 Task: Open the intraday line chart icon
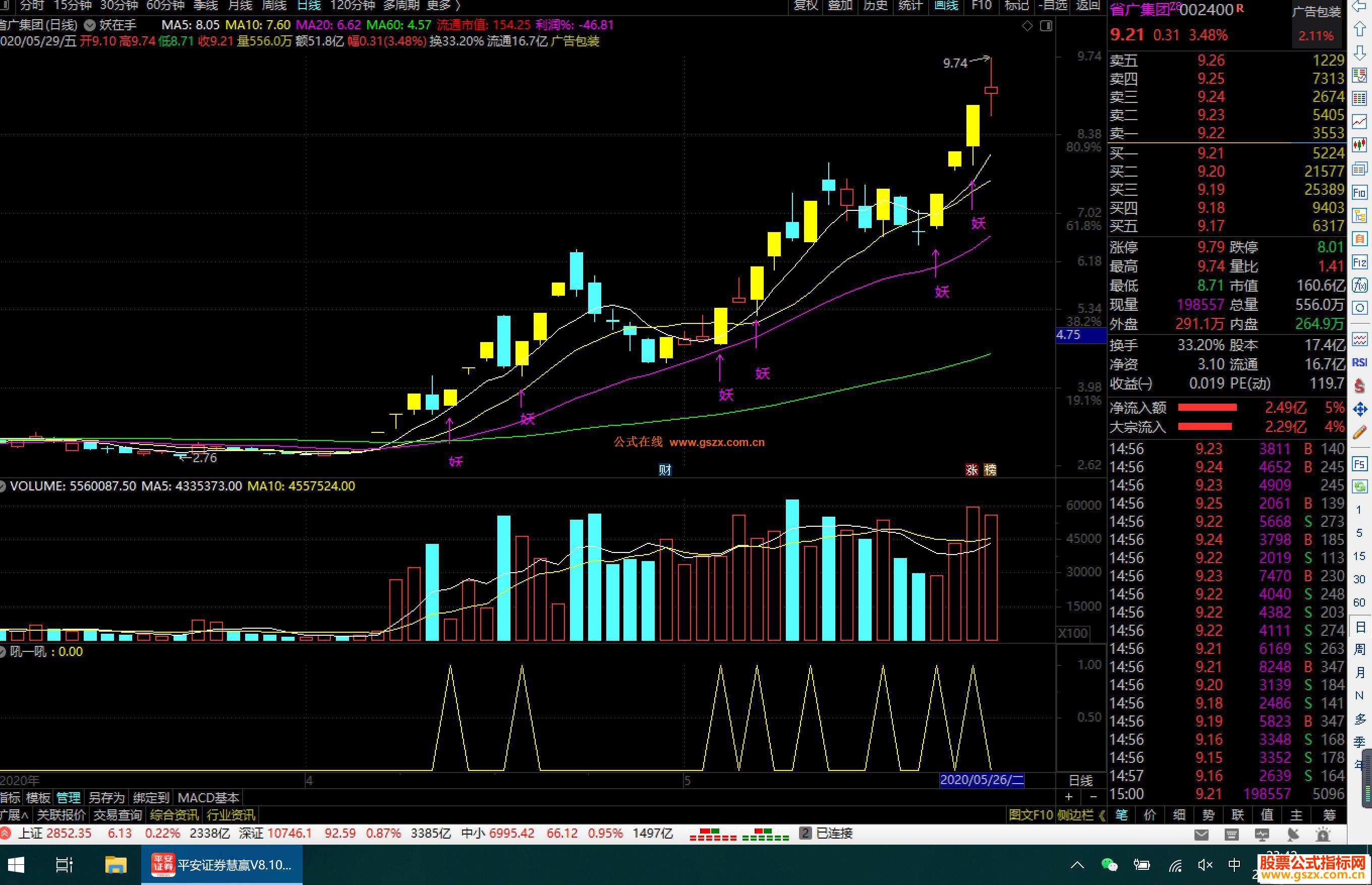click(1359, 121)
